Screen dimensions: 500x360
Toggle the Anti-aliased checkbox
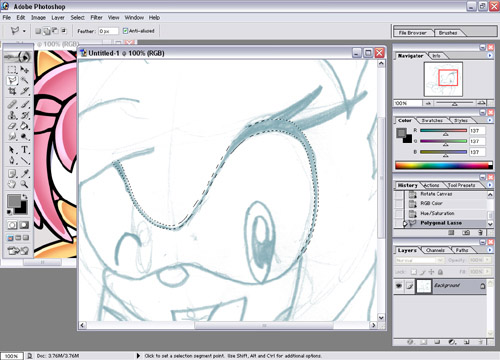[x=125, y=31]
